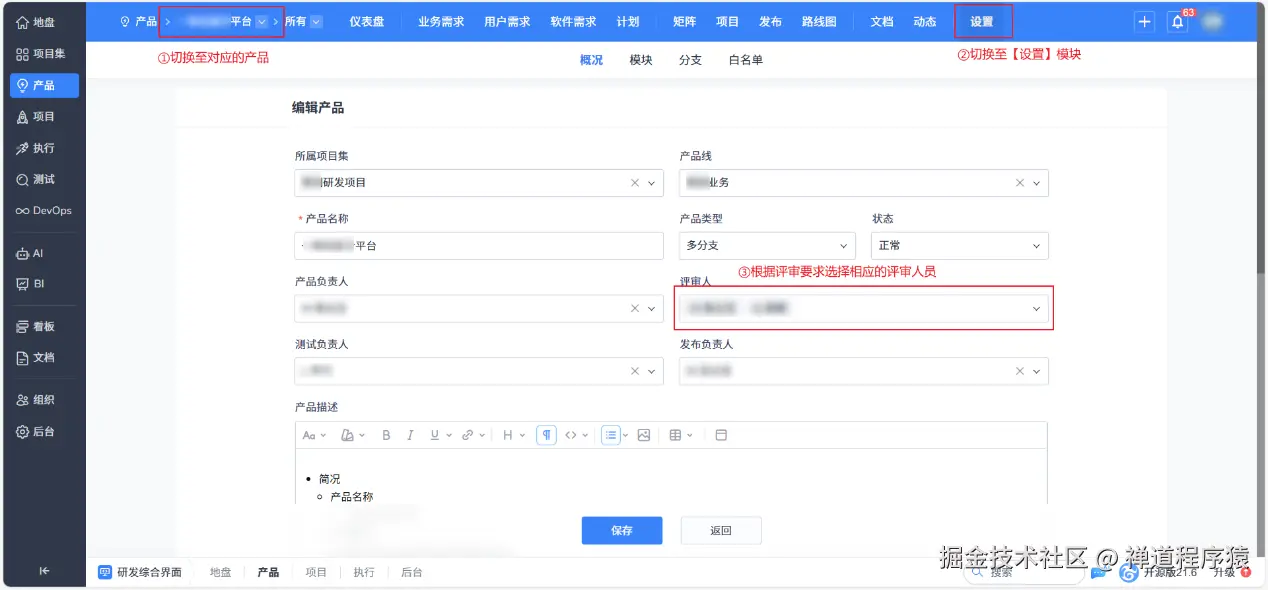Viewport: 1268px width, 590px height.
Task: Open the 产品类型 dropdown showing 多分支
Action: coord(766,245)
